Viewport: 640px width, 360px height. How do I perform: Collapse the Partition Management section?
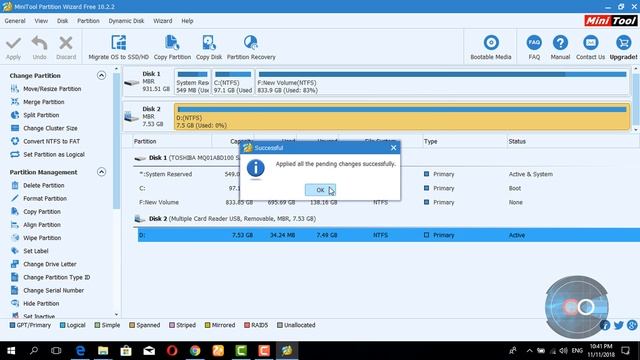click(101, 172)
